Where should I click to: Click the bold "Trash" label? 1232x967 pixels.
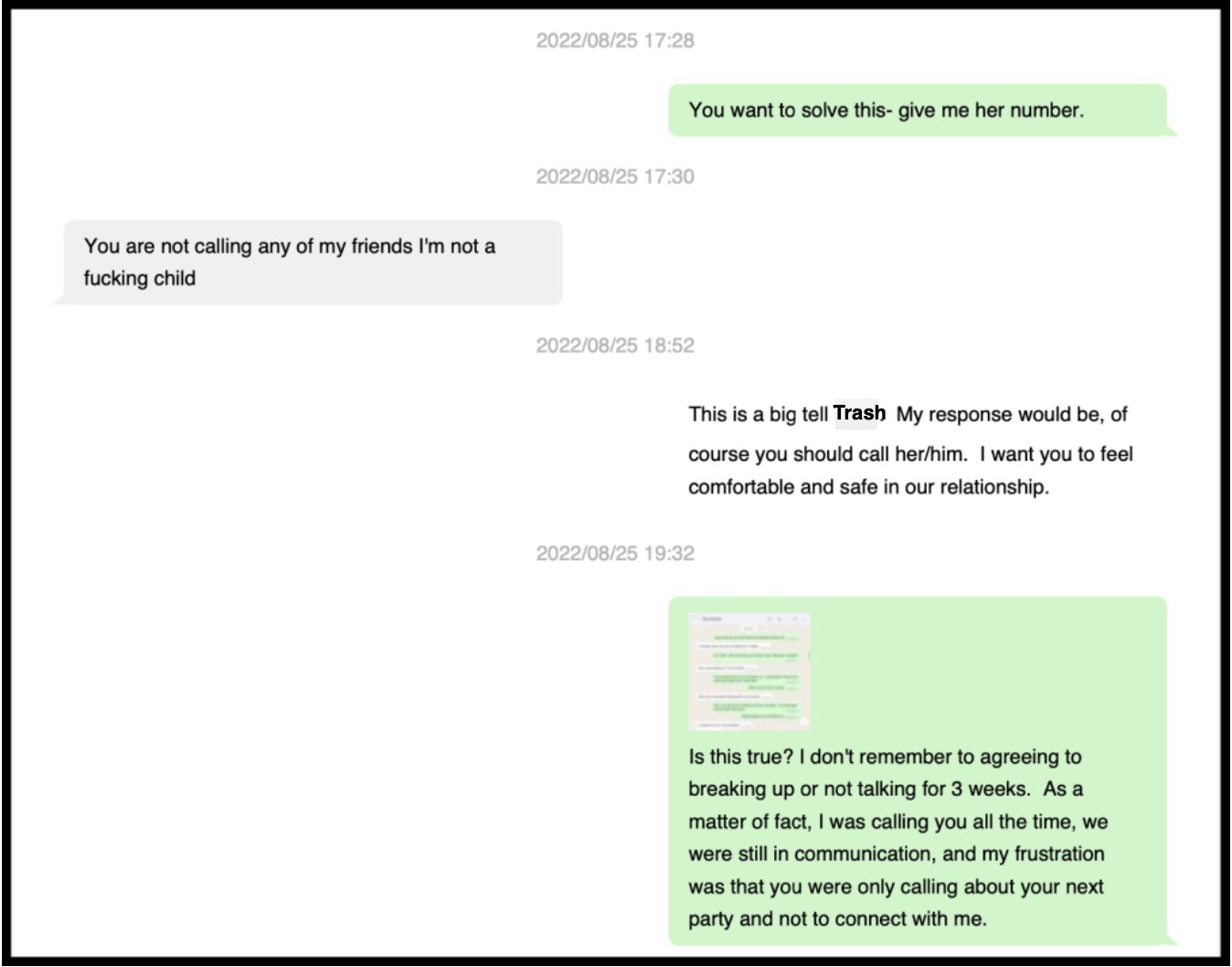858,413
